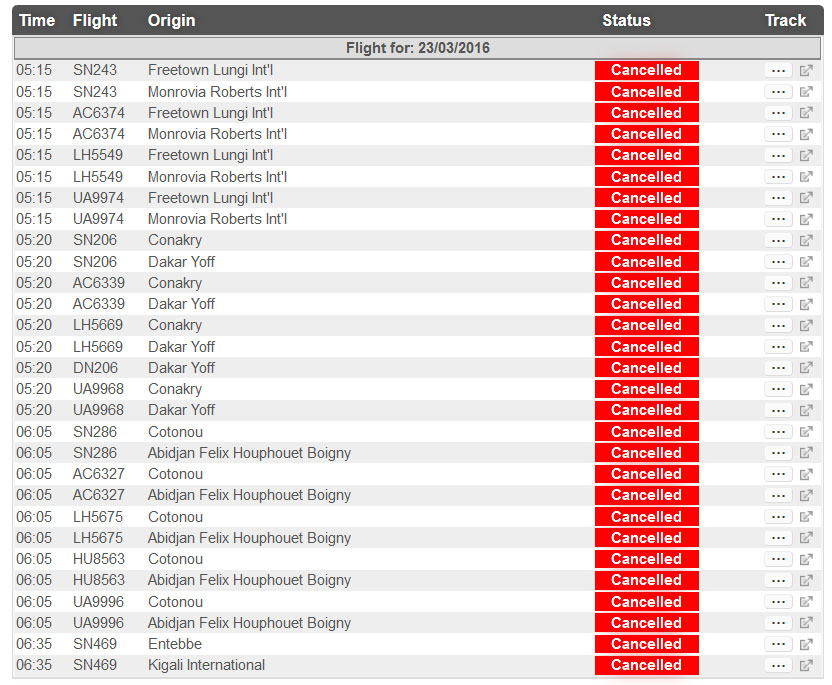Open external link for UA9996 Cotonou flight
The height and width of the screenshot is (685, 832).
tap(806, 602)
